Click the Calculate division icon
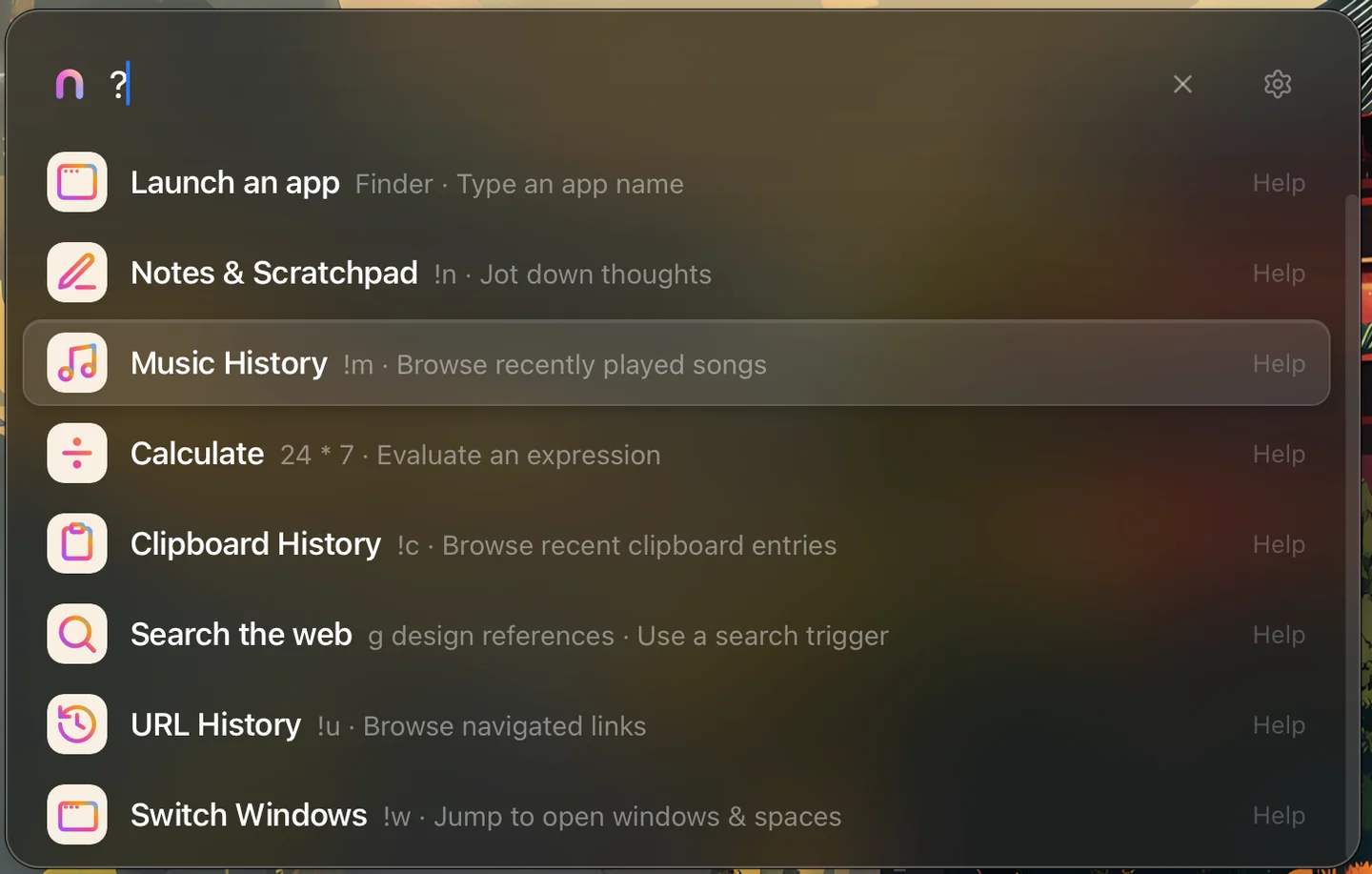 [77, 454]
